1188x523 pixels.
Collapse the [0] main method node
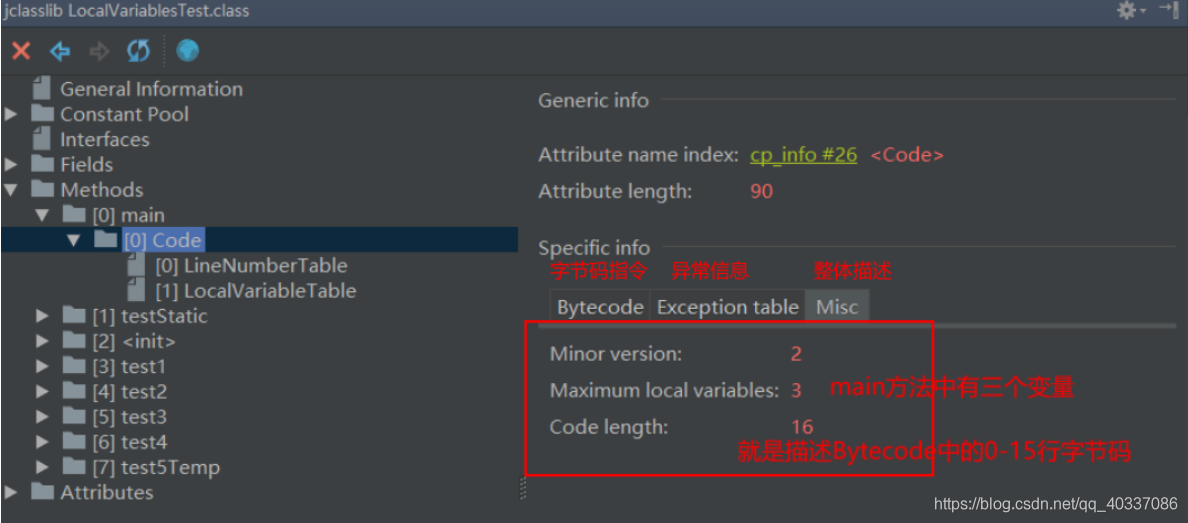[x=42, y=215]
